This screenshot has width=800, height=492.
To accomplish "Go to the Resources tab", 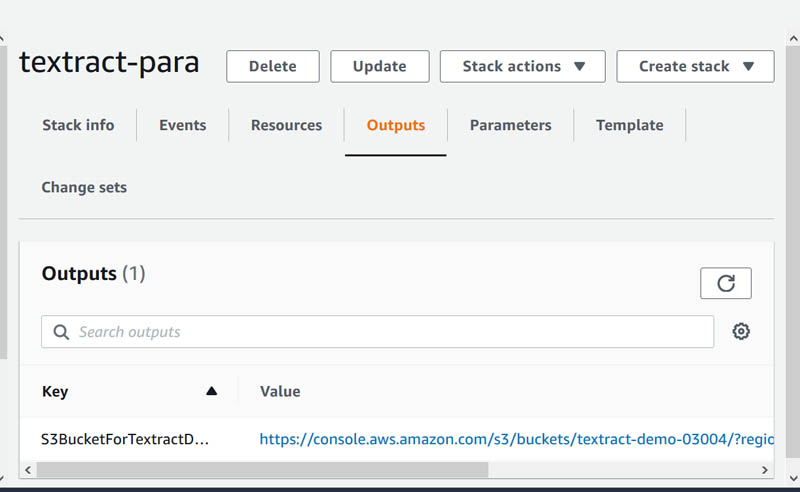I will click(286, 125).
